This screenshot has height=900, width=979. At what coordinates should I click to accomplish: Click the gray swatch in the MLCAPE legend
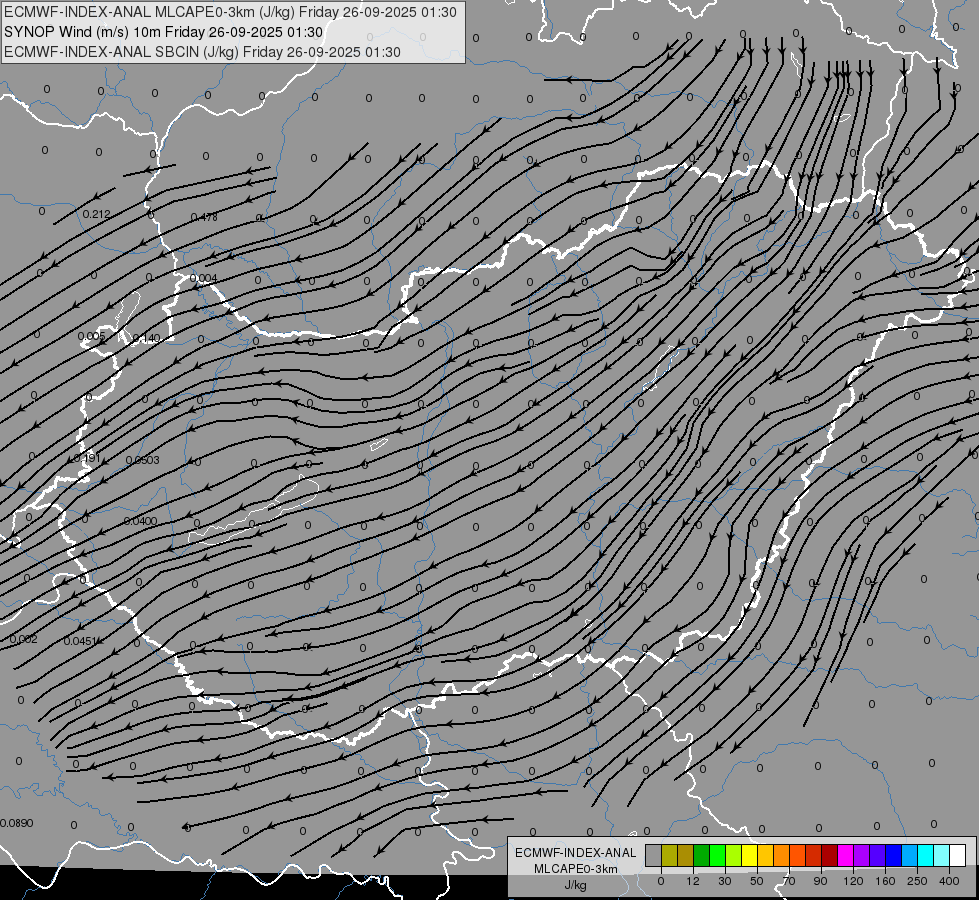(654, 856)
